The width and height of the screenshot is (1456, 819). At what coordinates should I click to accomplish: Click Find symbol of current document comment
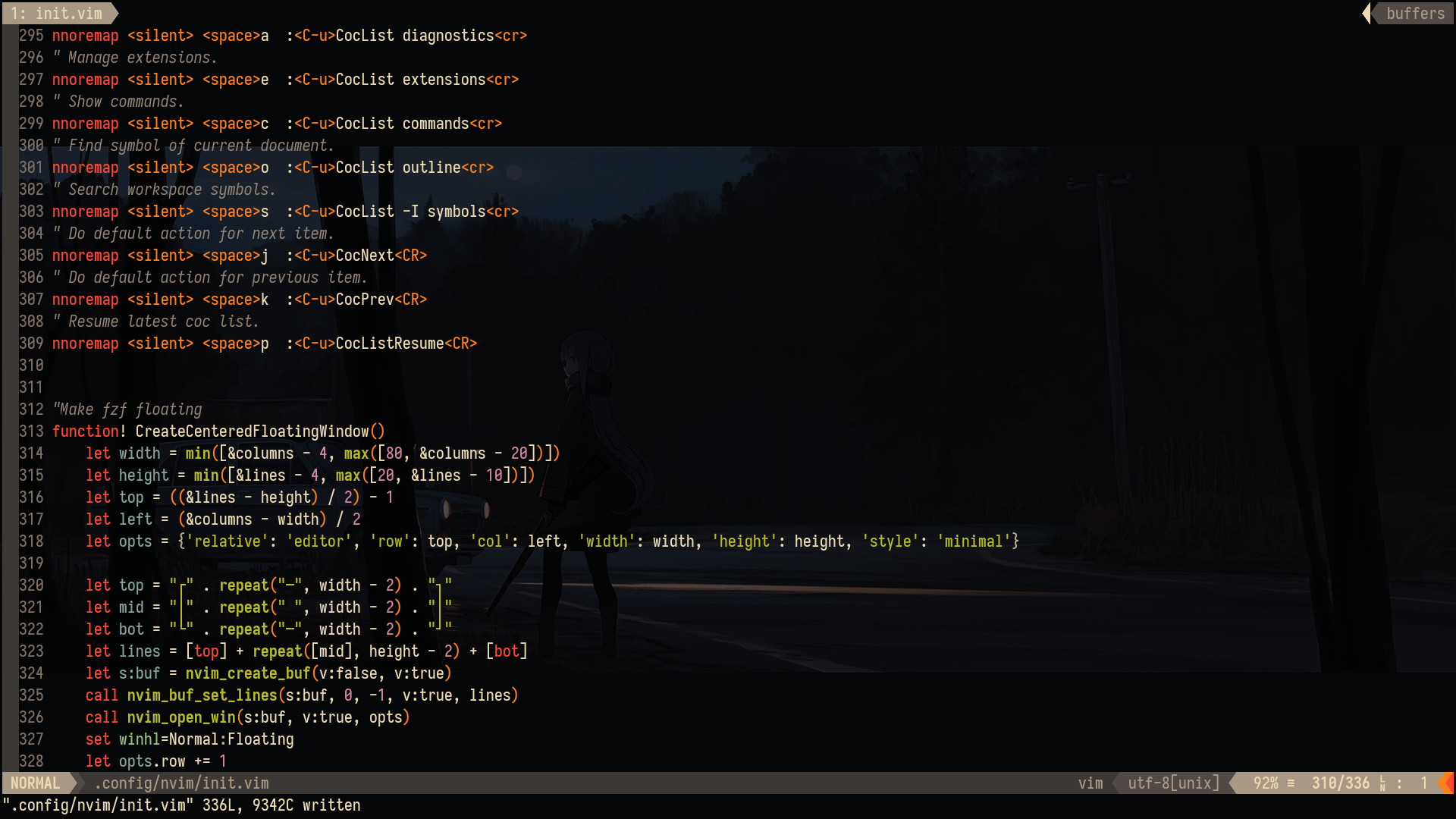pyautogui.click(x=193, y=146)
